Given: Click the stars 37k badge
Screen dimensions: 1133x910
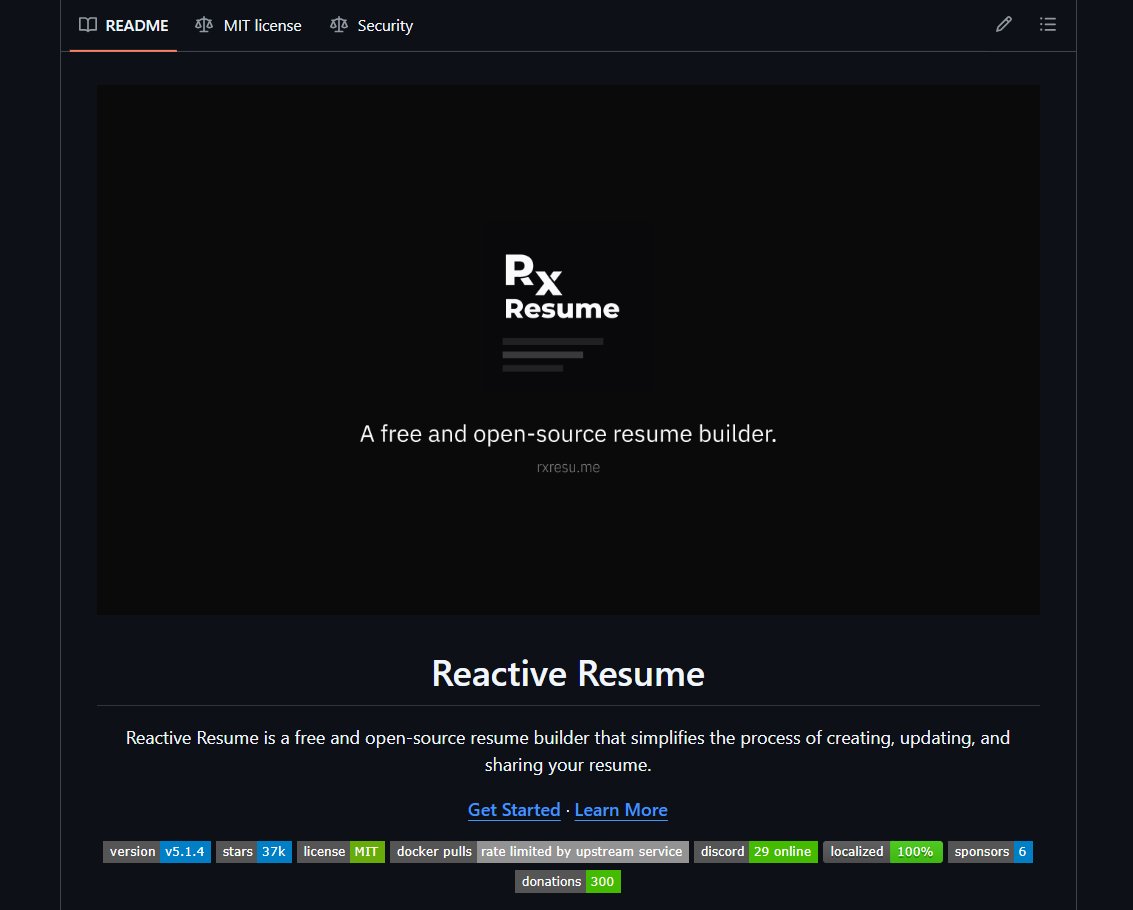Looking at the screenshot, I should tap(254, 851).
